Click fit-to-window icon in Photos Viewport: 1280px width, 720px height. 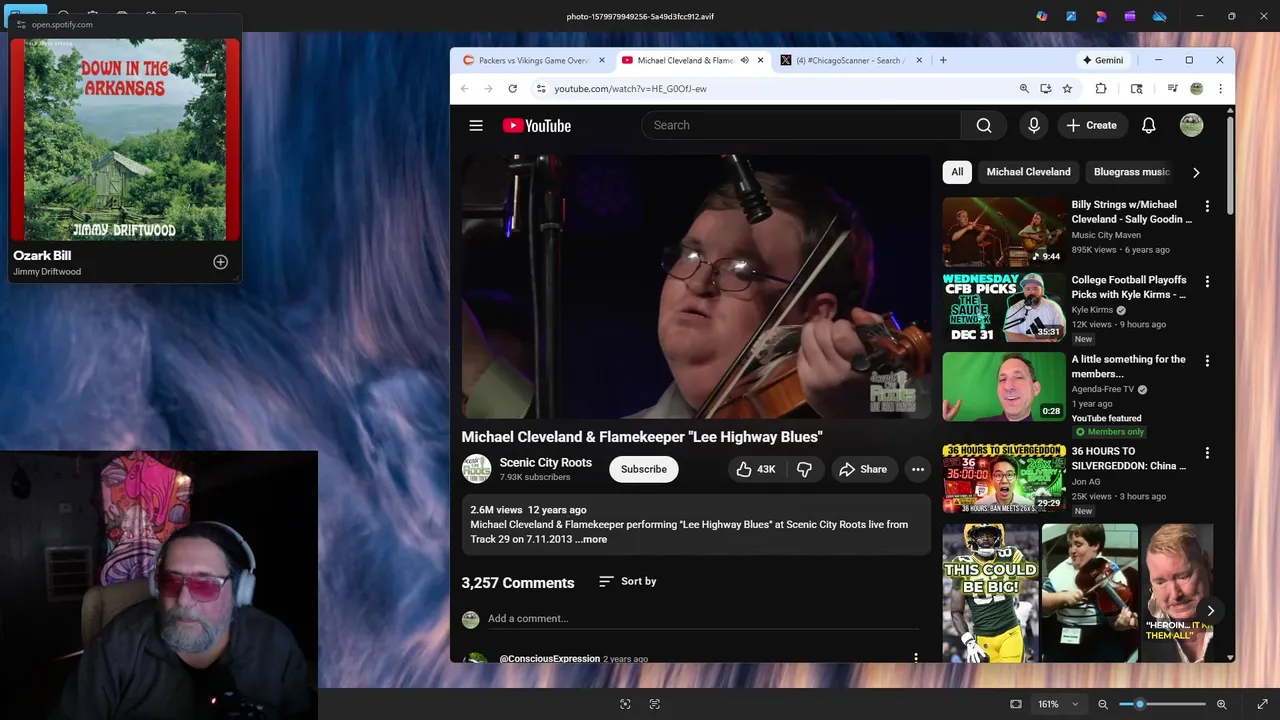coord(1016,704)
